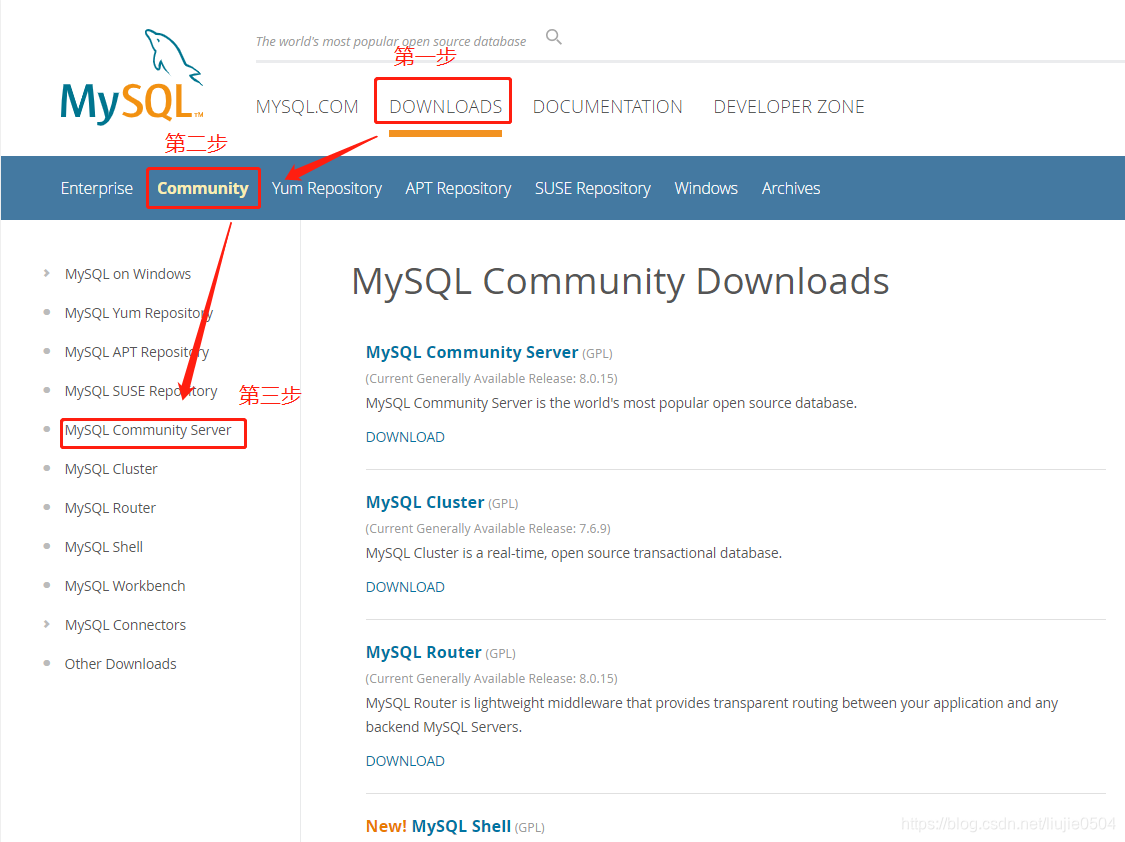
Task: Expand the MySQL Connectors arrow
Action: click(x=47, y=624)
